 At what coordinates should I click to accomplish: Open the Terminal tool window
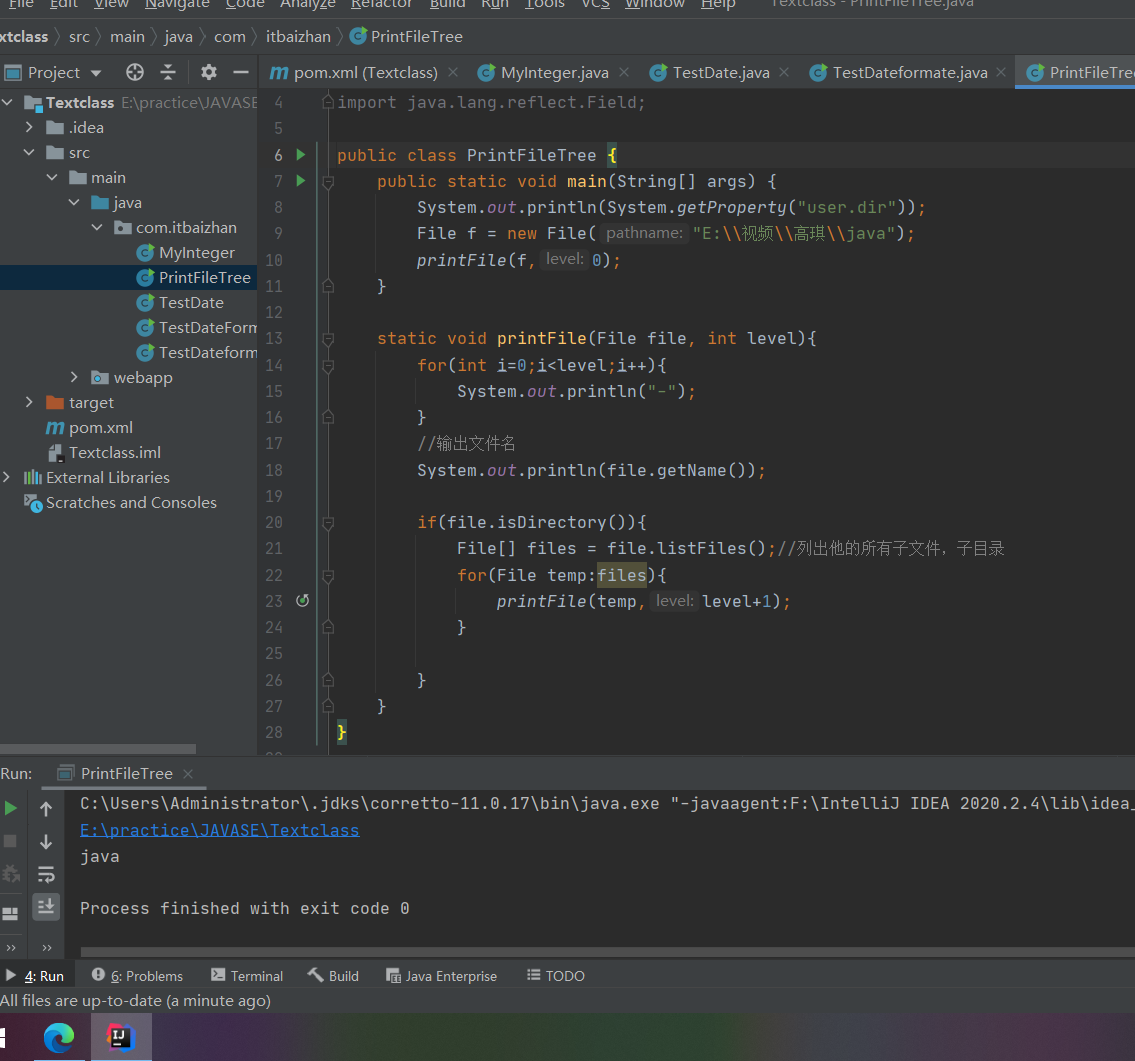pos(247,976)
